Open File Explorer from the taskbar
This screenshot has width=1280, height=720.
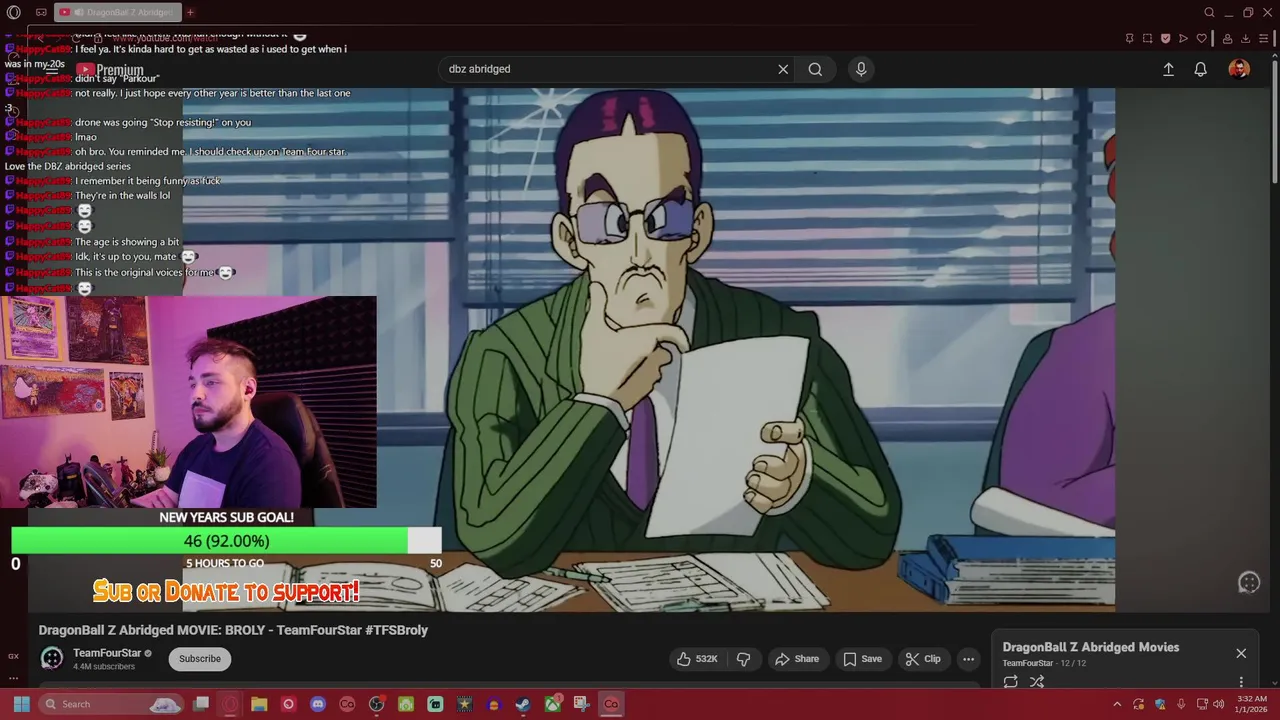pos(259,704)
